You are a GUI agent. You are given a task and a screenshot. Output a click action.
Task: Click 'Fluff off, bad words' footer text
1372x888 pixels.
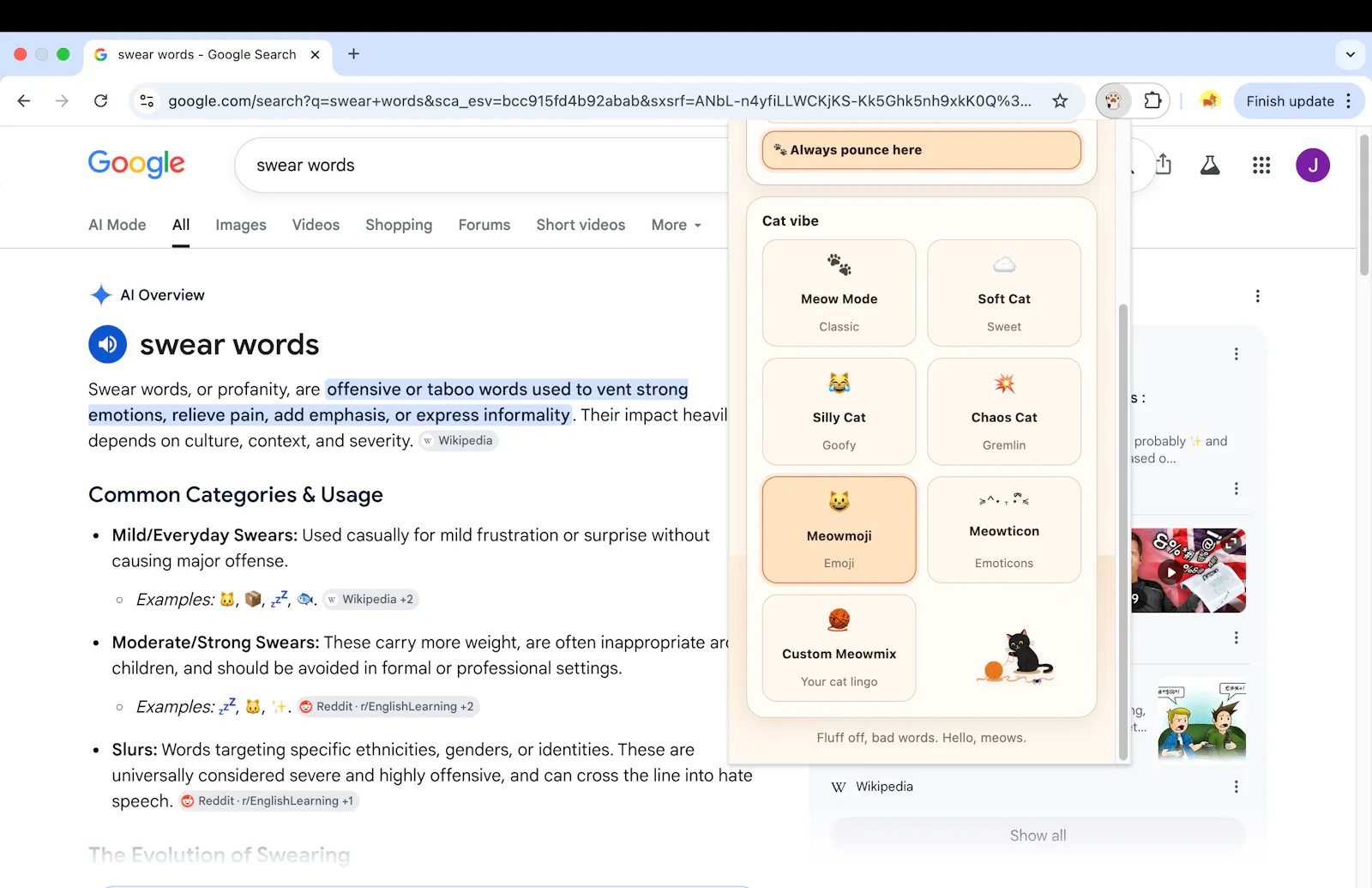click(x=921, y=738)
